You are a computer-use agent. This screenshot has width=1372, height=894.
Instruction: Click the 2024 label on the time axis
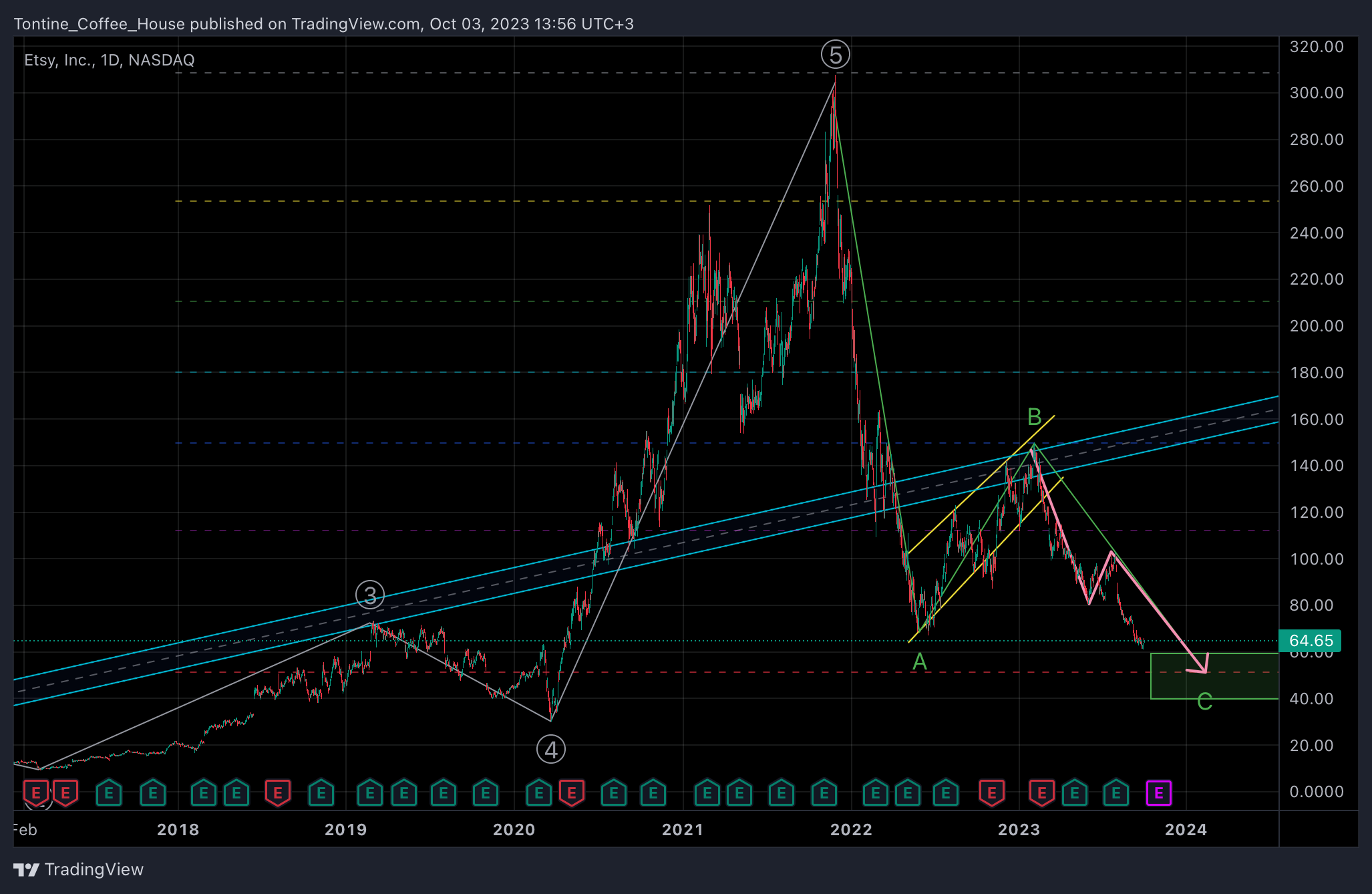click(1186, 830)
